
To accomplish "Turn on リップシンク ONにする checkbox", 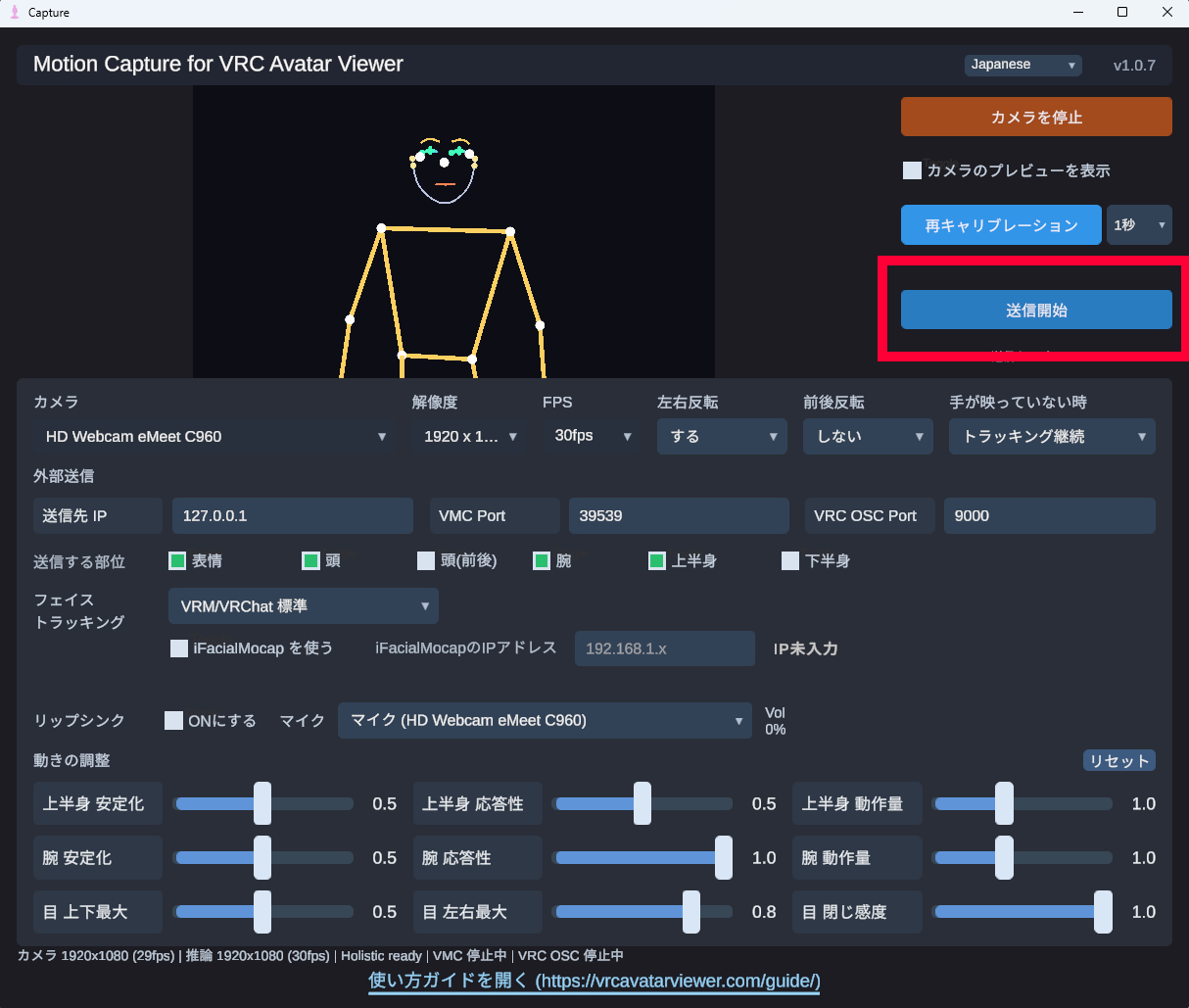I will tap(173, 720).
